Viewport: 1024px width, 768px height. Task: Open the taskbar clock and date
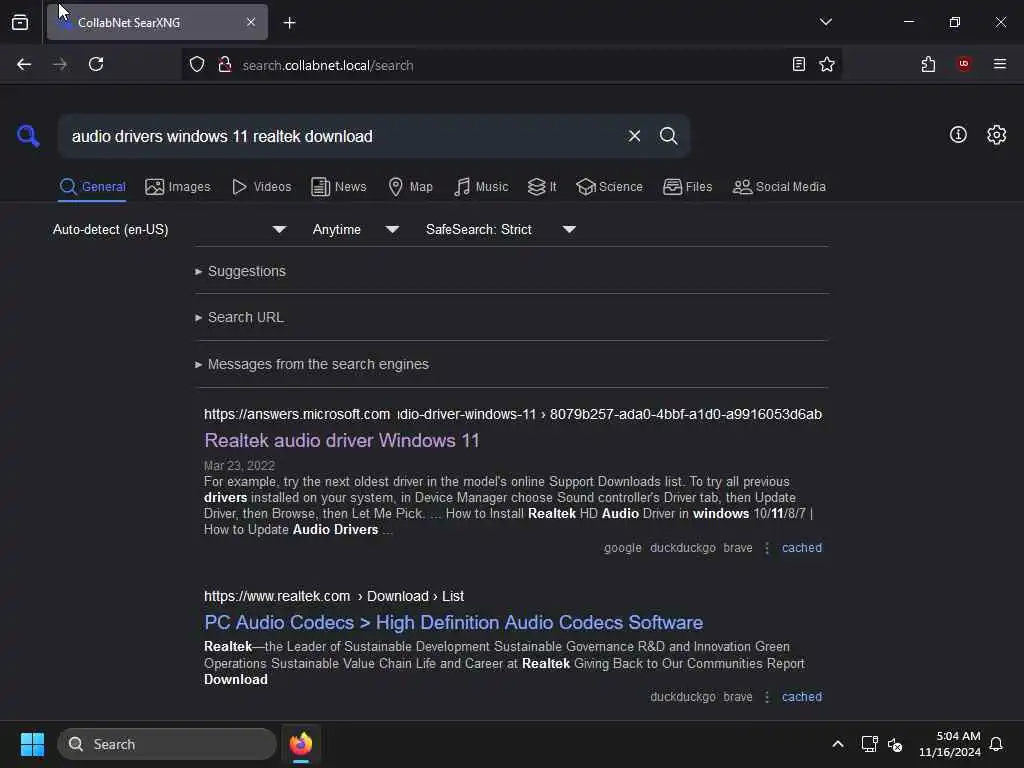tap(950, 744)
